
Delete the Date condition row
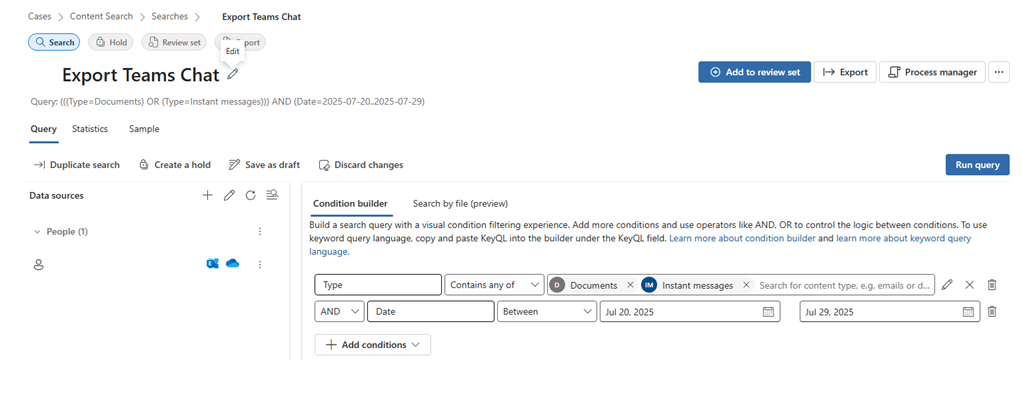[x=992, y=311]
